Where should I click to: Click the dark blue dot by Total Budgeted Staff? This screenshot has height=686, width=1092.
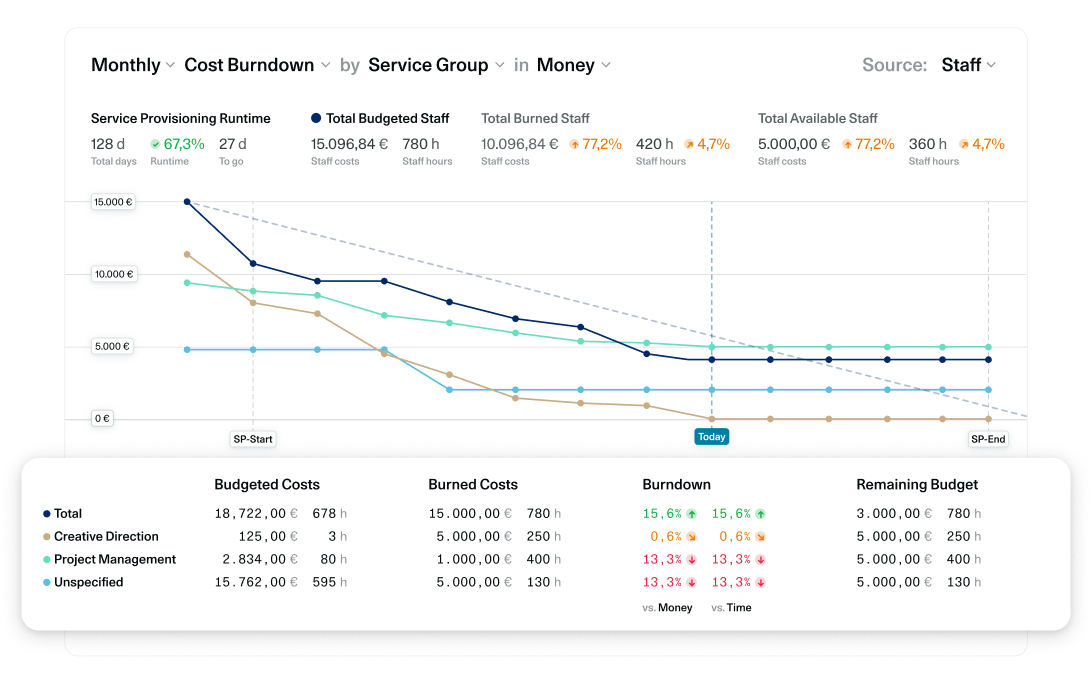[x=316, y=118]
